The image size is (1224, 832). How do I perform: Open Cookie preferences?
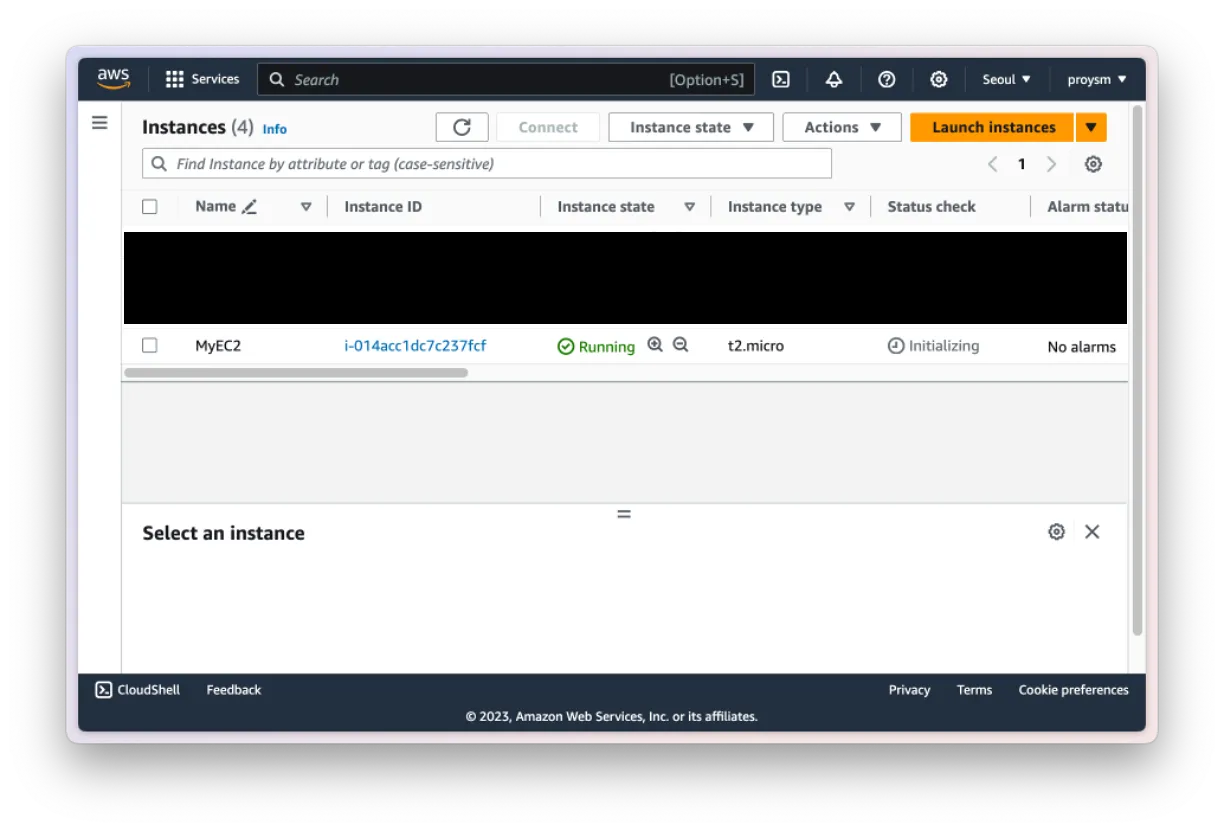1073,690
